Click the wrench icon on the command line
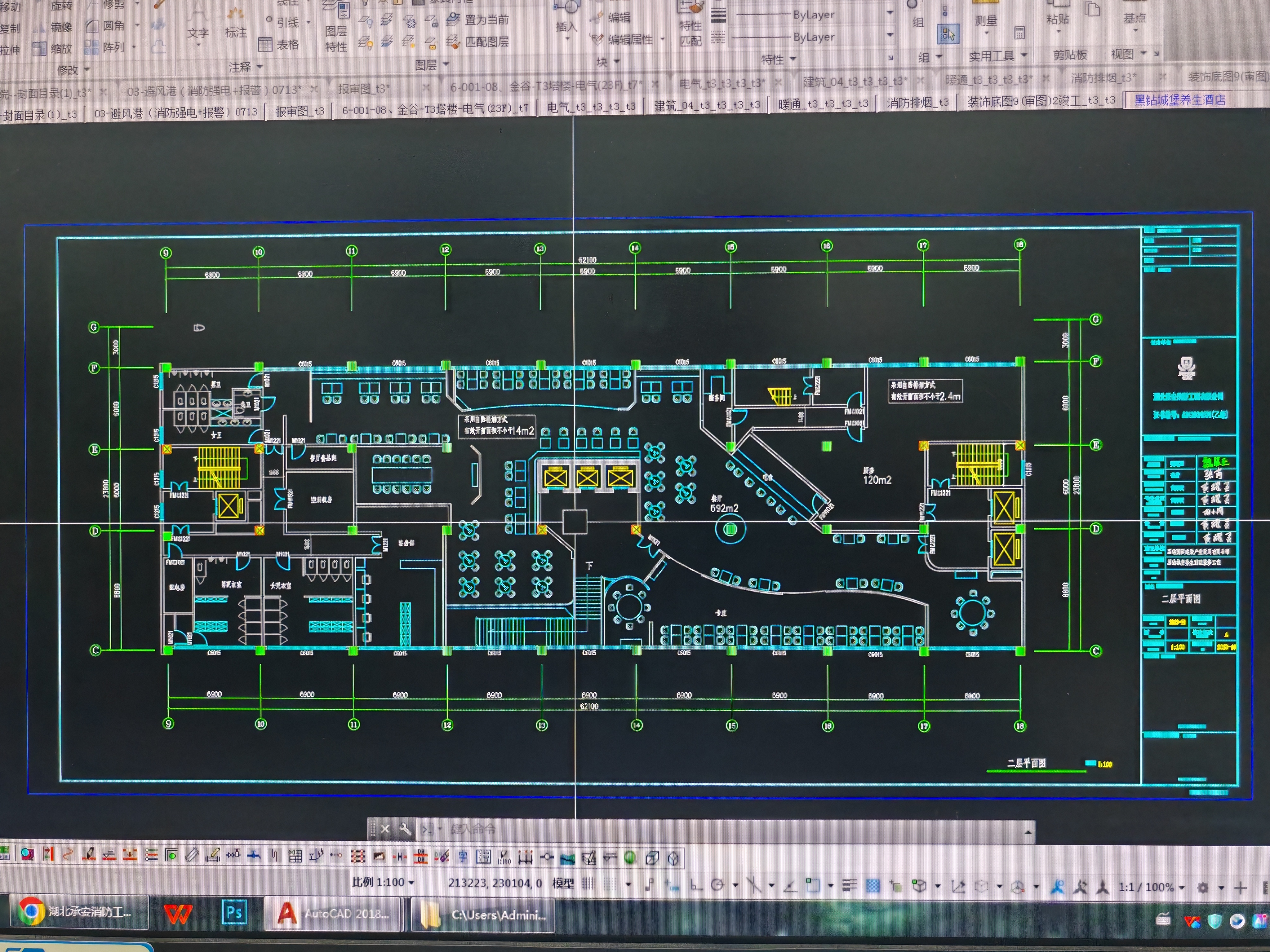The image size is (1270, 952). coord(405,829)
